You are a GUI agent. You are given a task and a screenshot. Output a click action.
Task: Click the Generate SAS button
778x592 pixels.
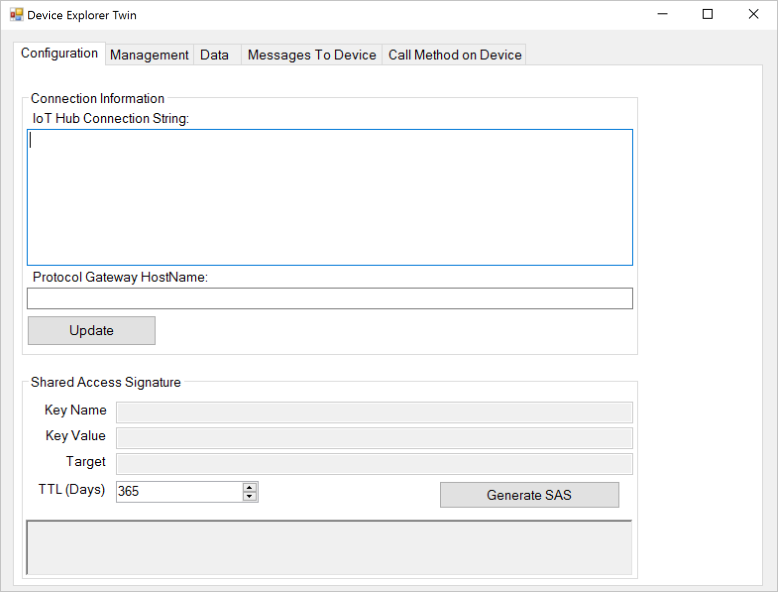529,495
